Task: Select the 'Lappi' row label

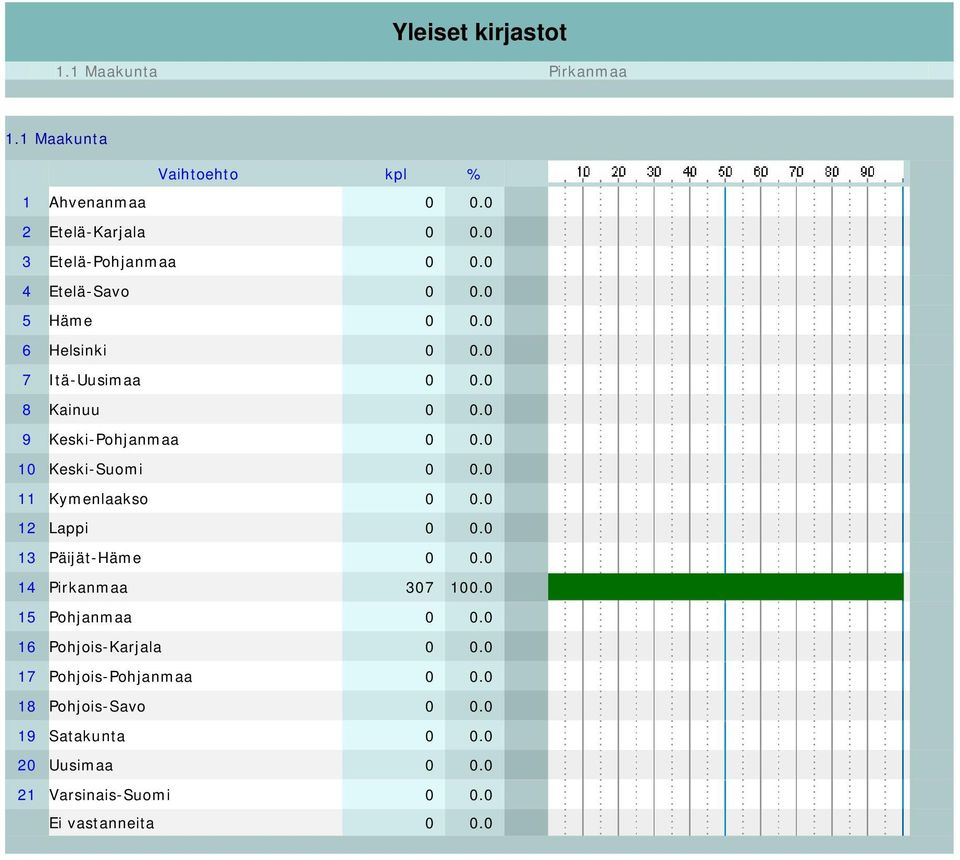Action: [x=69, y=528]
